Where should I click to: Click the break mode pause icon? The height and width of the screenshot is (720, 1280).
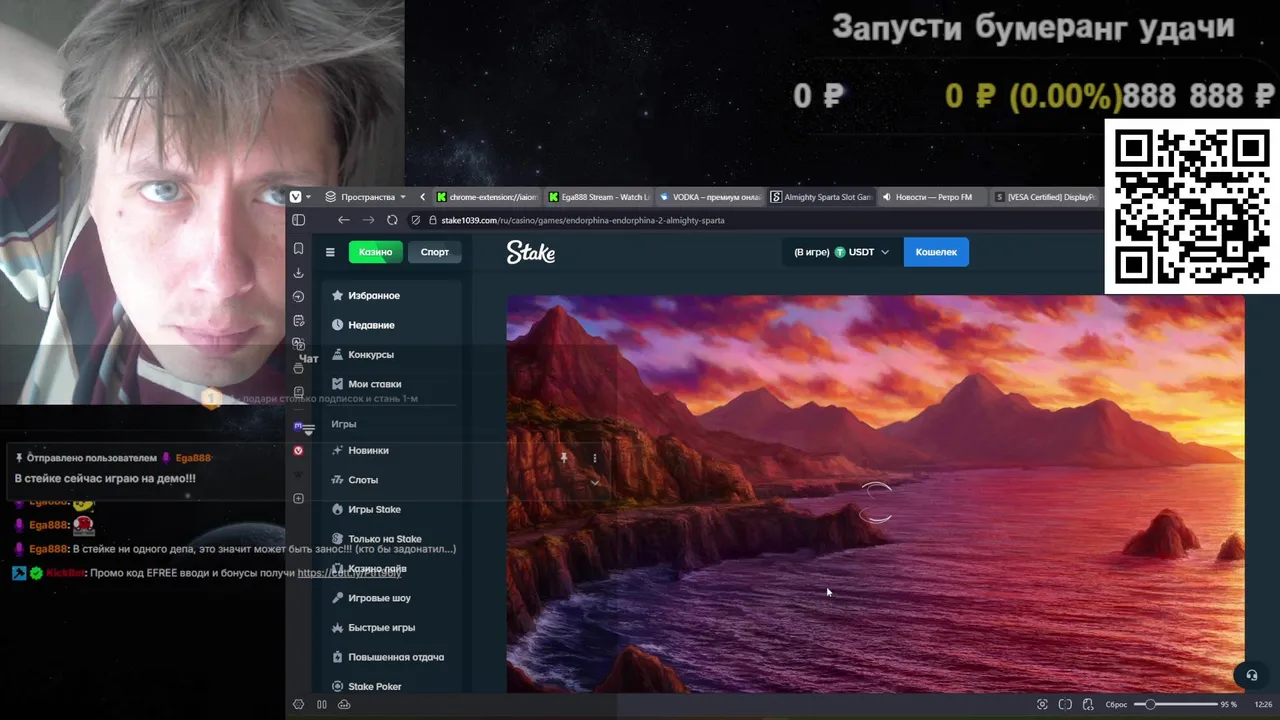pos(322,704)
